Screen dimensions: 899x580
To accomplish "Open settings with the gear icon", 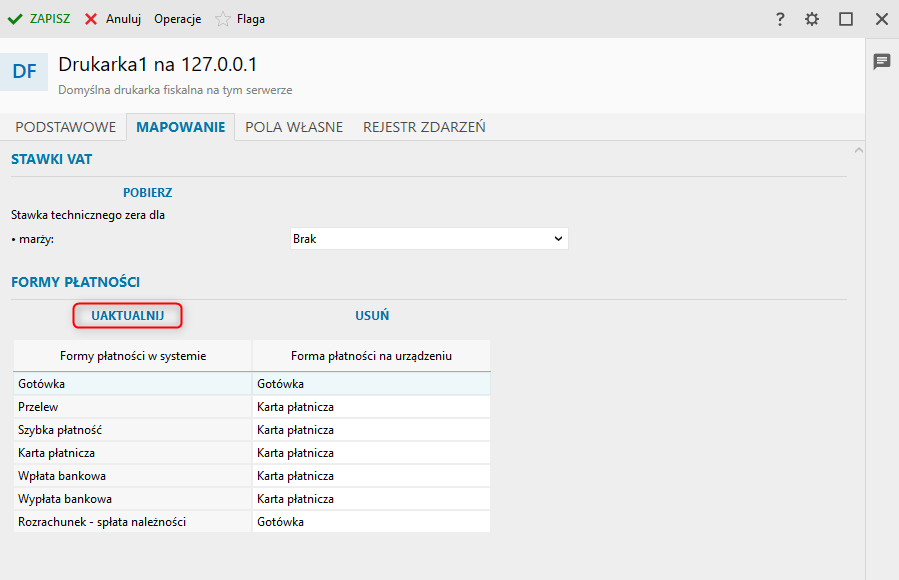I will pos(812,19).
